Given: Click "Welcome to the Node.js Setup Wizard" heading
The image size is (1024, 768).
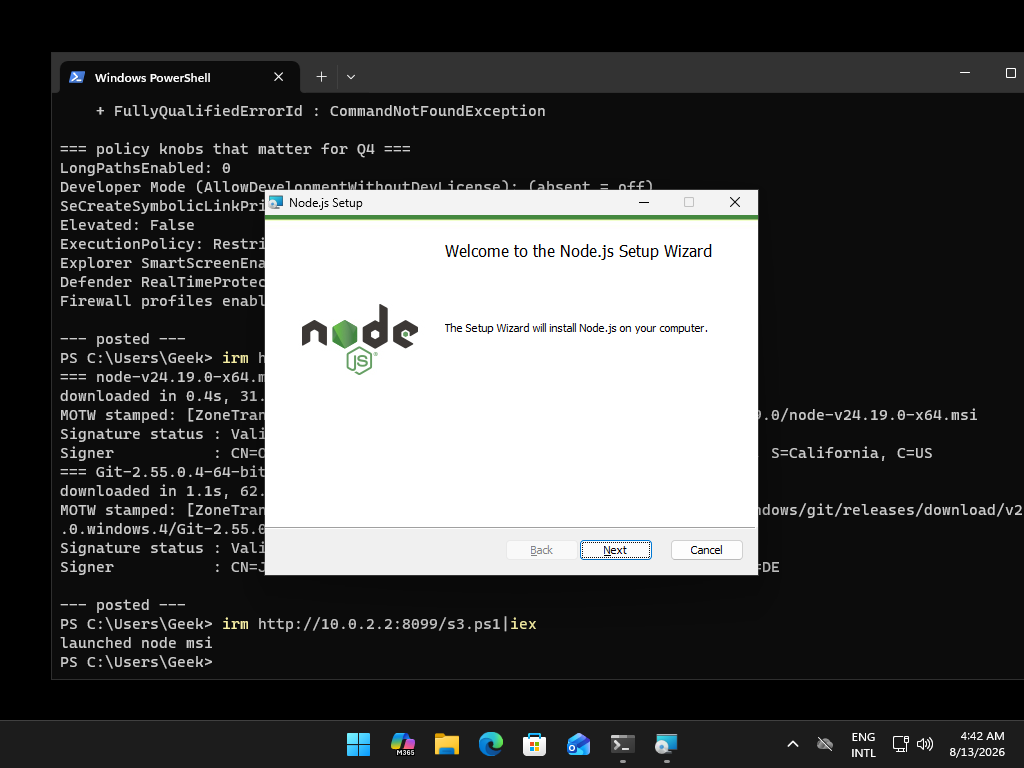Looking at the screenshot, I should tap(578, 251).
